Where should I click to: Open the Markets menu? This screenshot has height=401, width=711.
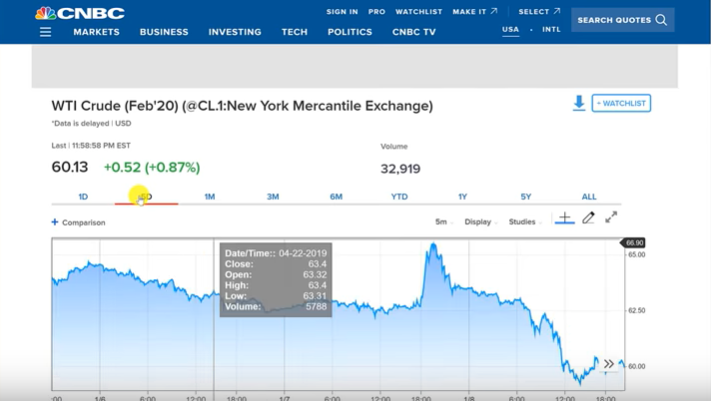click(96, 32)
